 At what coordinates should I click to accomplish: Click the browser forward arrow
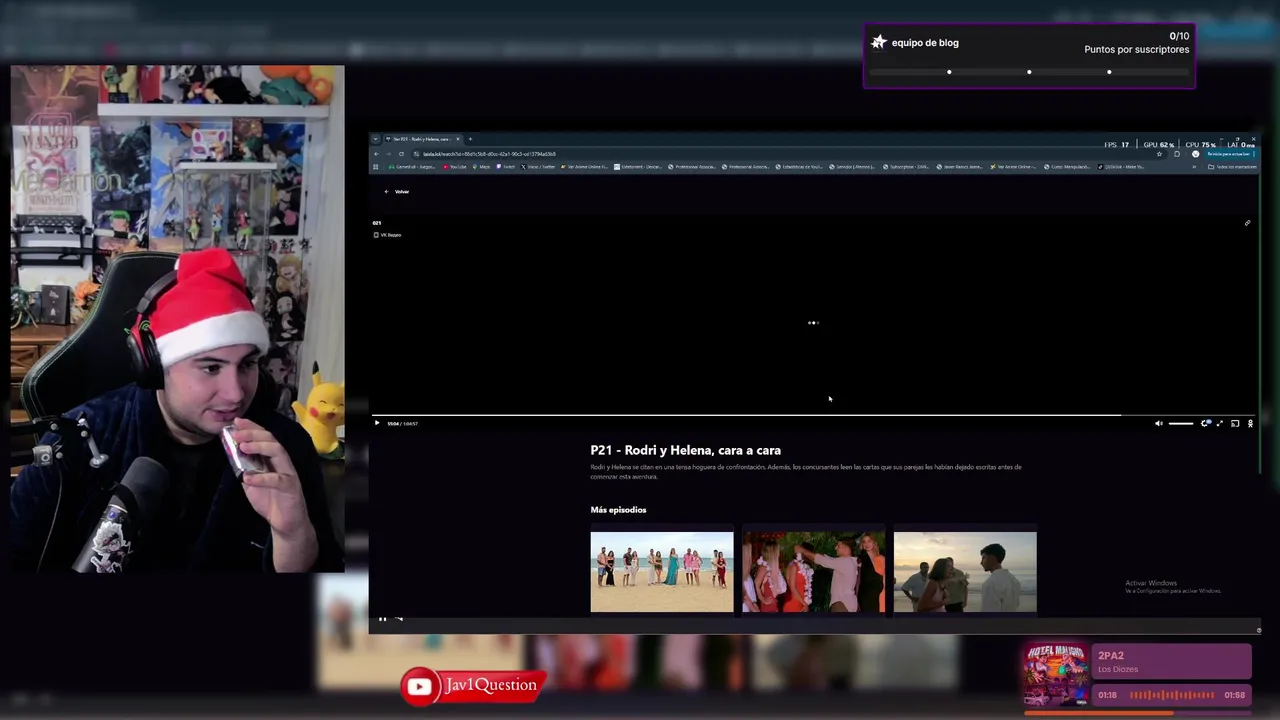click(389, 154)
